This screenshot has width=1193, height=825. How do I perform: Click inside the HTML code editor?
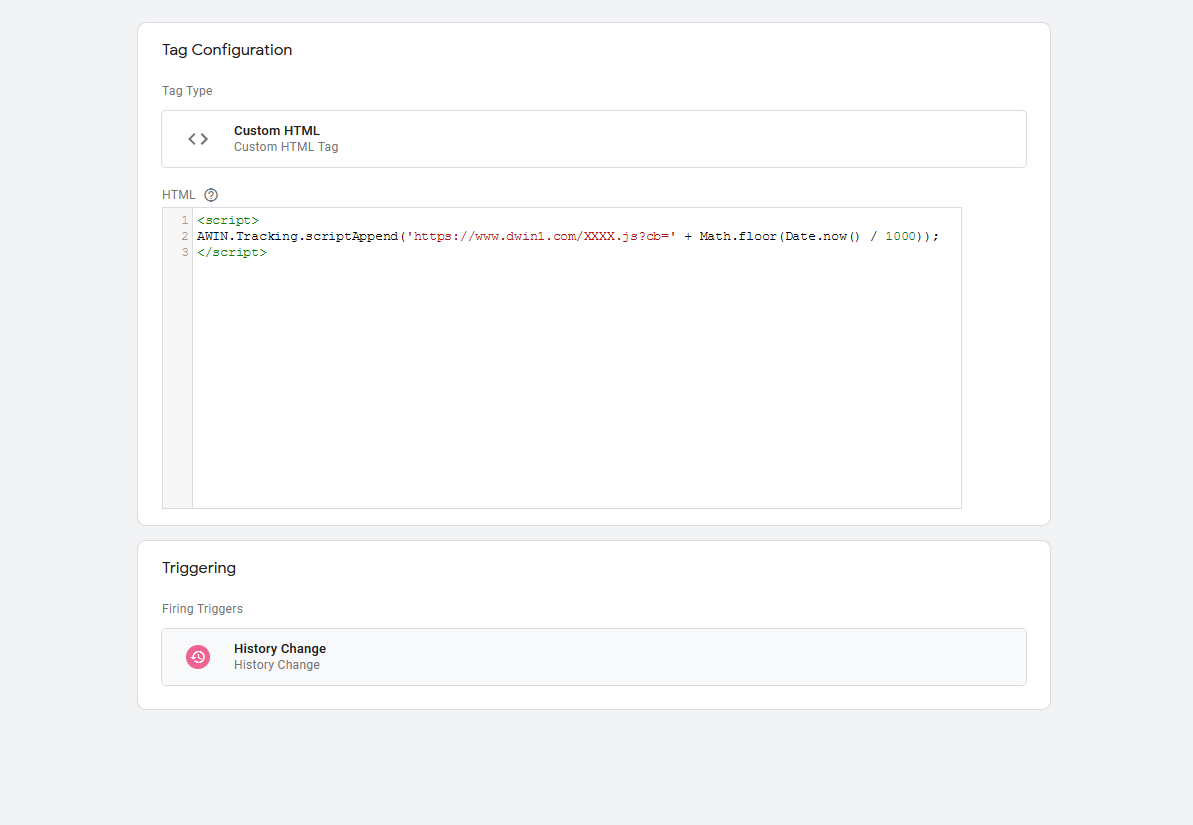562,358
